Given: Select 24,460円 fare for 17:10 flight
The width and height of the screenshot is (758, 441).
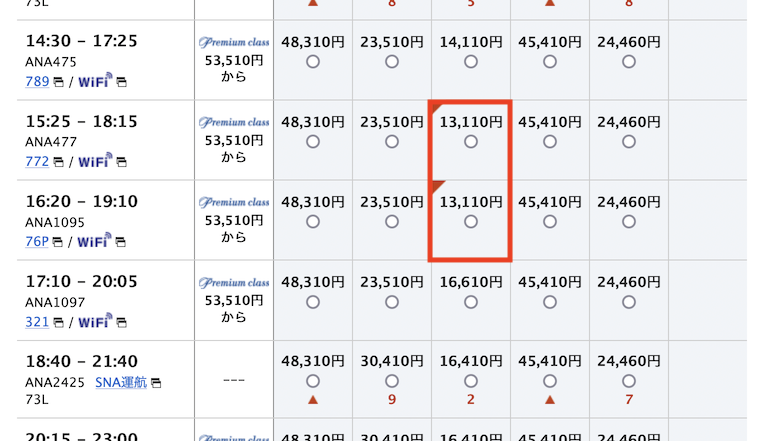Looking at the screenshot, I should (x=629, y=302).
